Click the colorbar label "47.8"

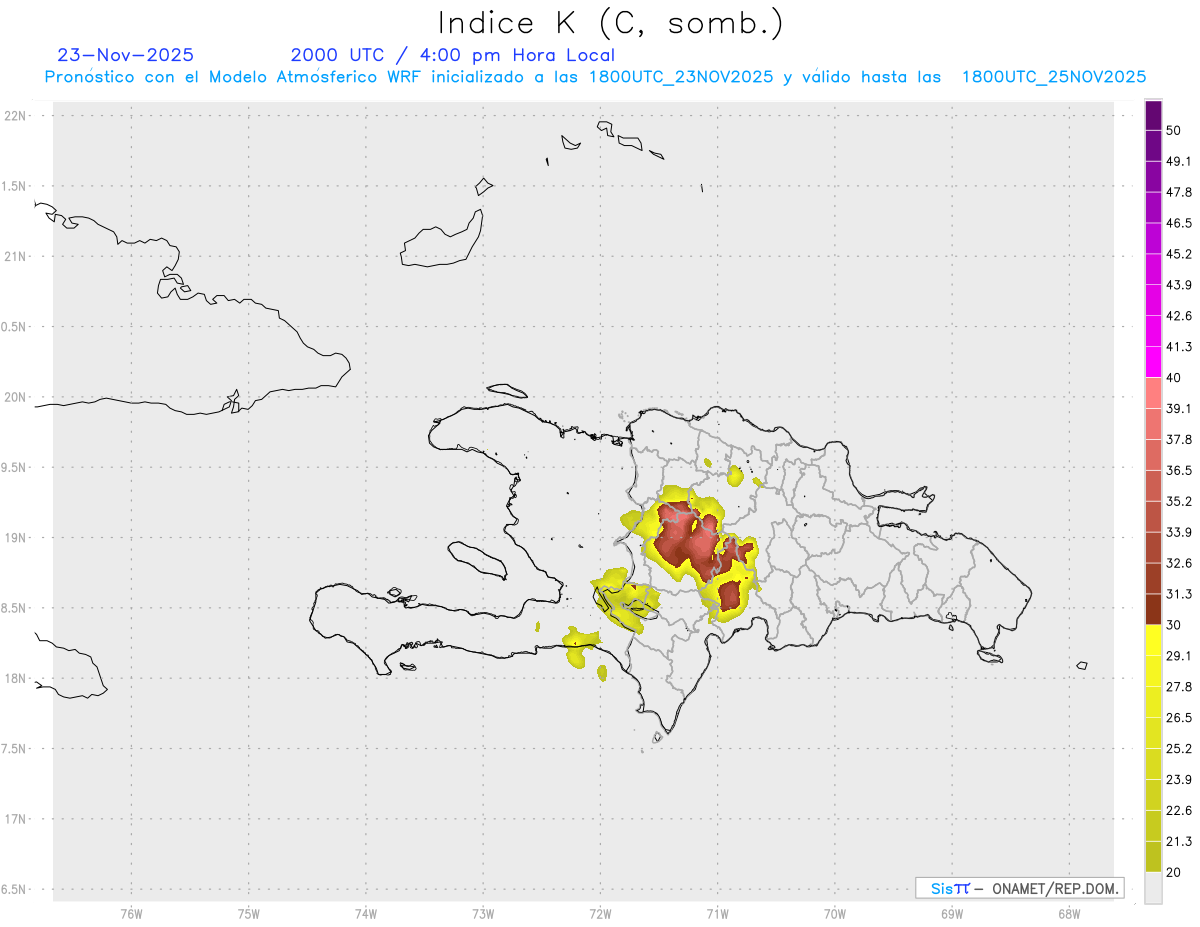coord(1179,192)
